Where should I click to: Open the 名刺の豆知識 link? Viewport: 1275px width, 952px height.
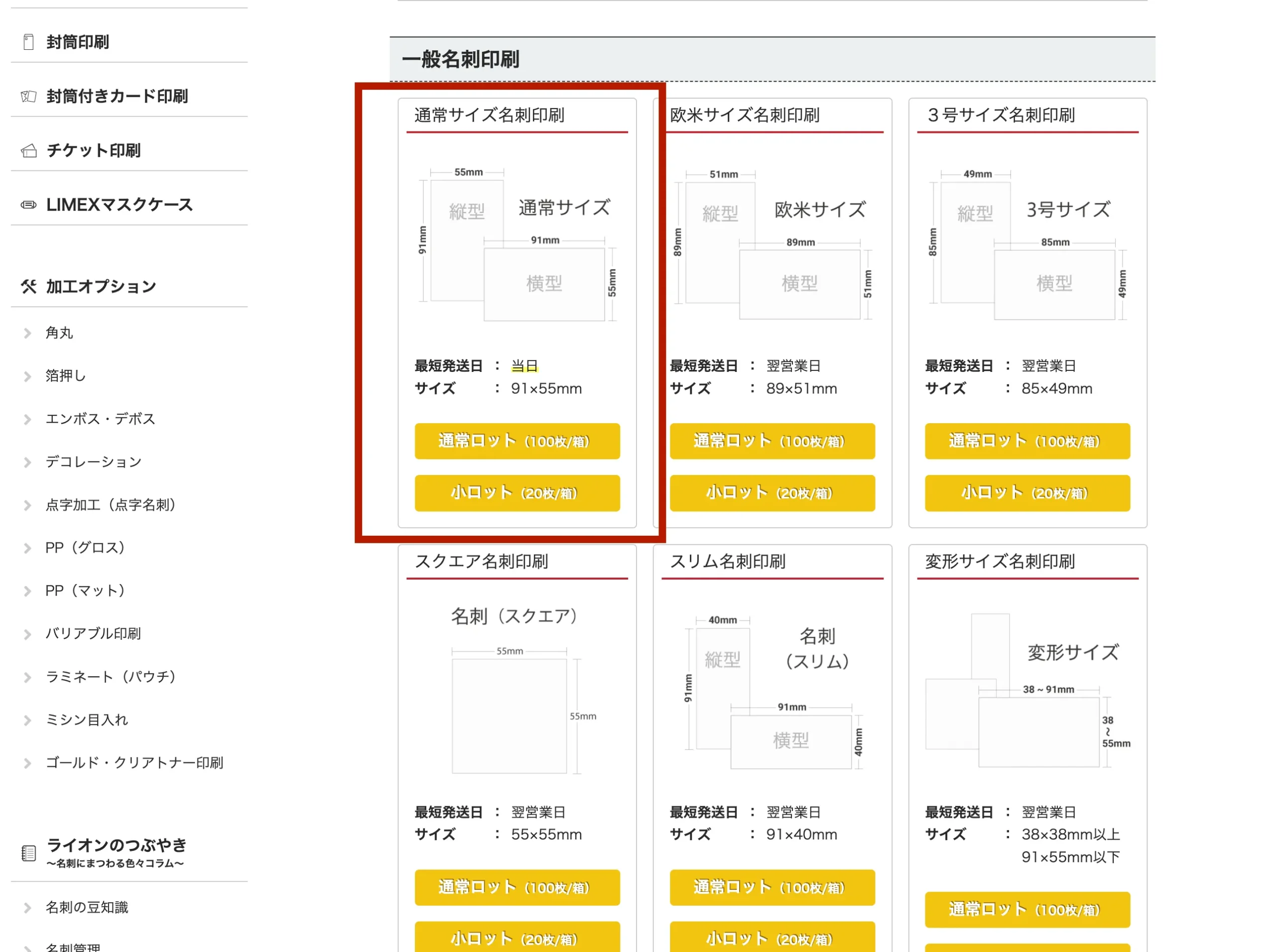[x=87, y=908]
